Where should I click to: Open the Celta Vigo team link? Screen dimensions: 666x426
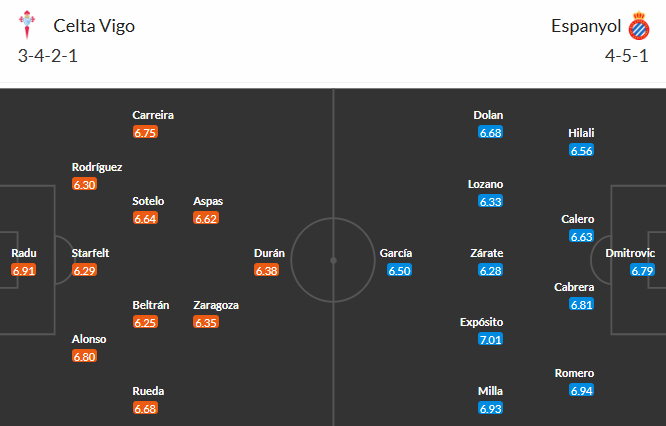tap(94, 26)
